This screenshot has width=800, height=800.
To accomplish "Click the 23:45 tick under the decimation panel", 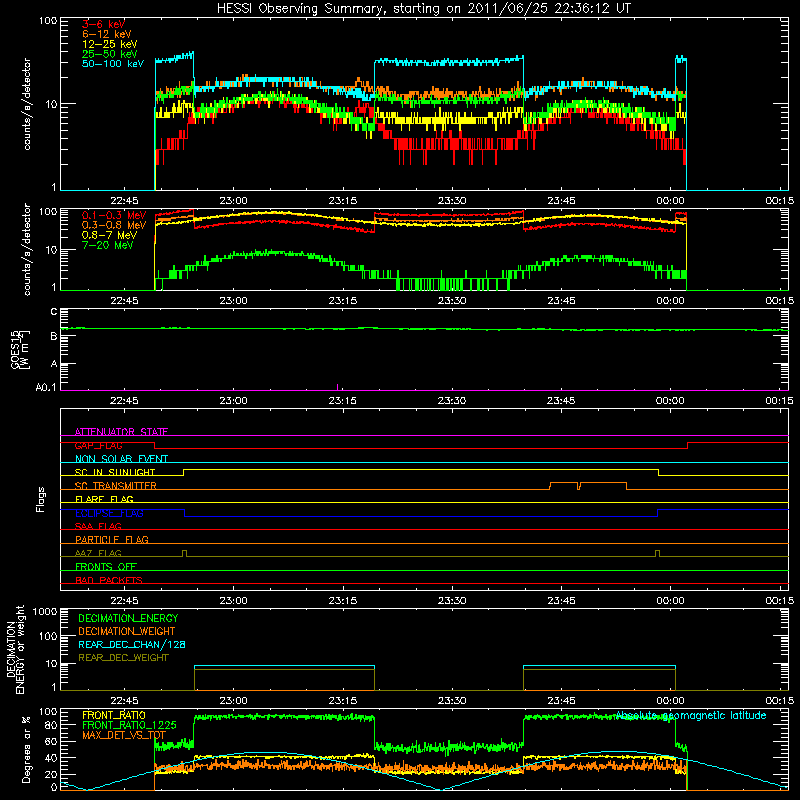I will [561, 701].
